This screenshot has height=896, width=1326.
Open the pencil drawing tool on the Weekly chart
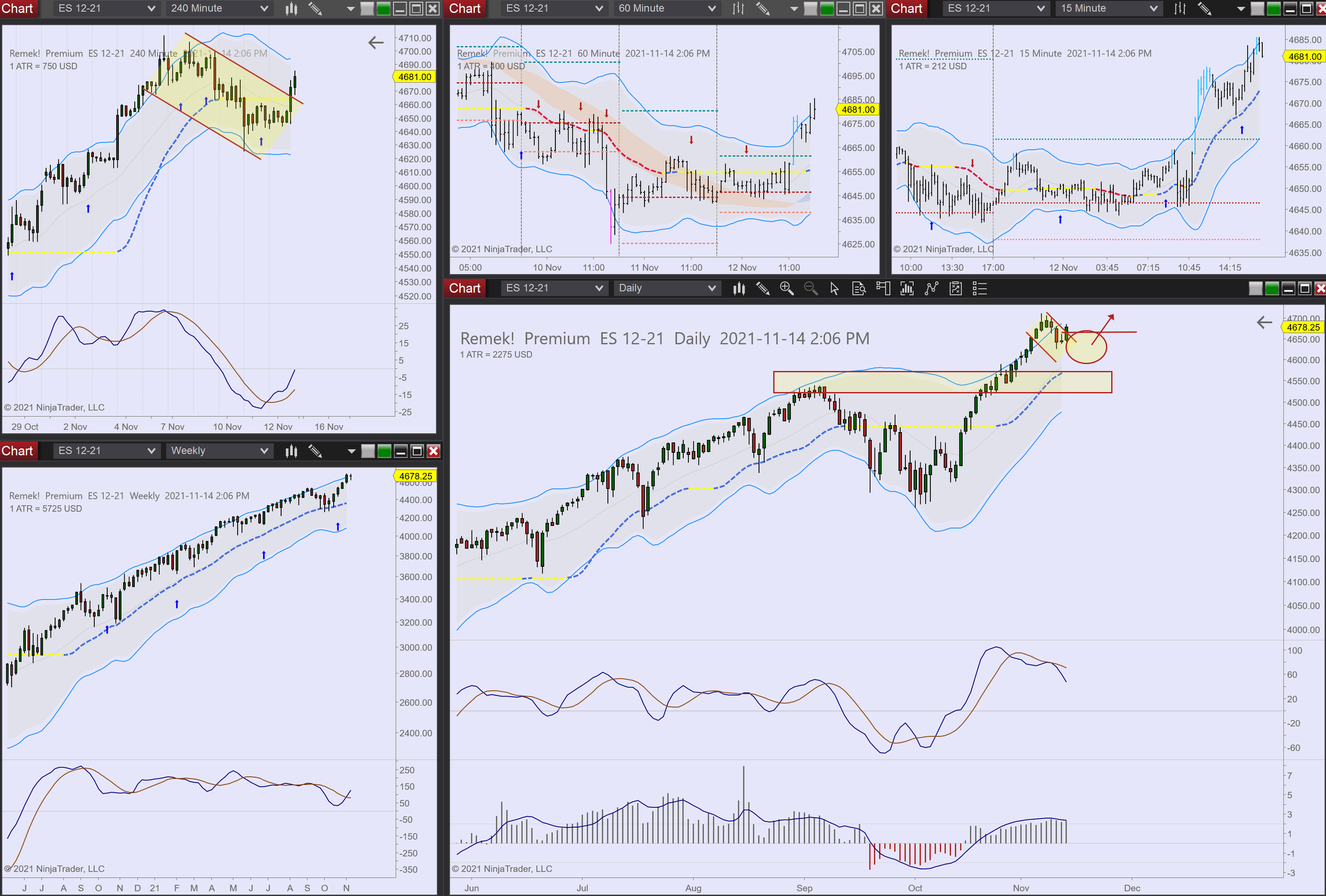pyautogui.click(x=315, y=451)
